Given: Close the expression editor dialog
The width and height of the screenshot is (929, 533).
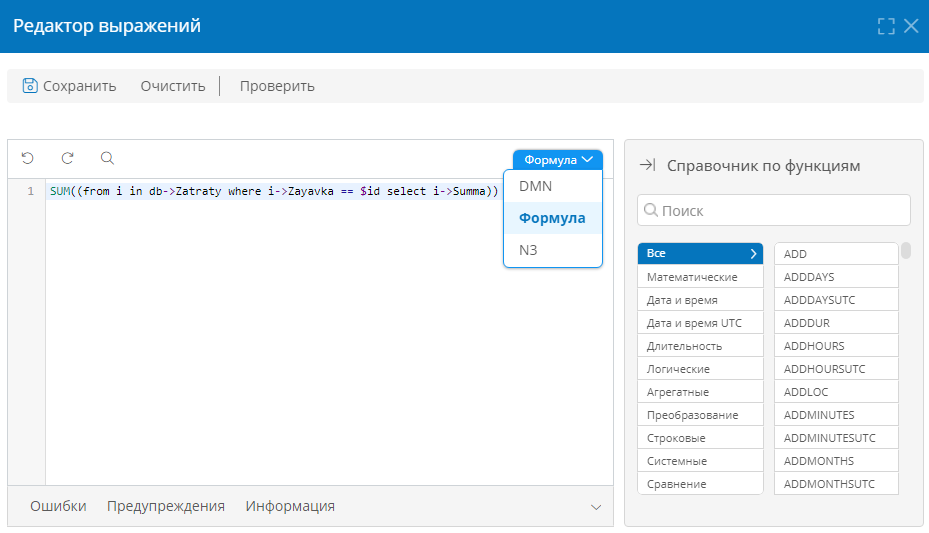Looking at the screenshot, I should (911, 26).
